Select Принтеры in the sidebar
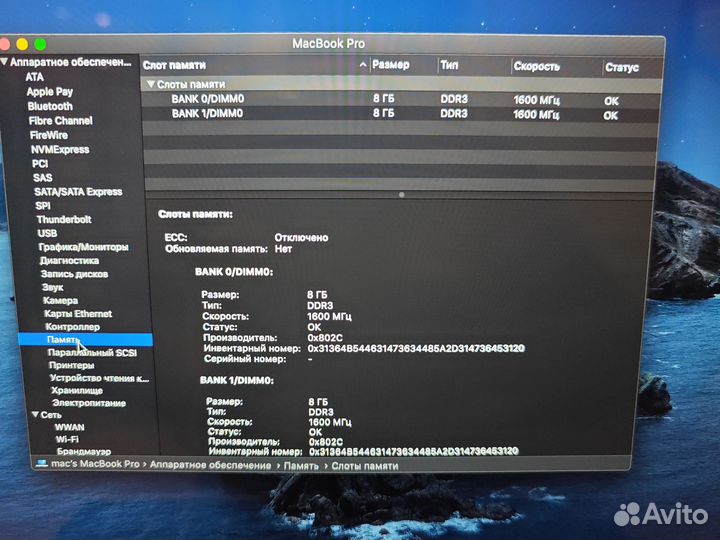 71,365
